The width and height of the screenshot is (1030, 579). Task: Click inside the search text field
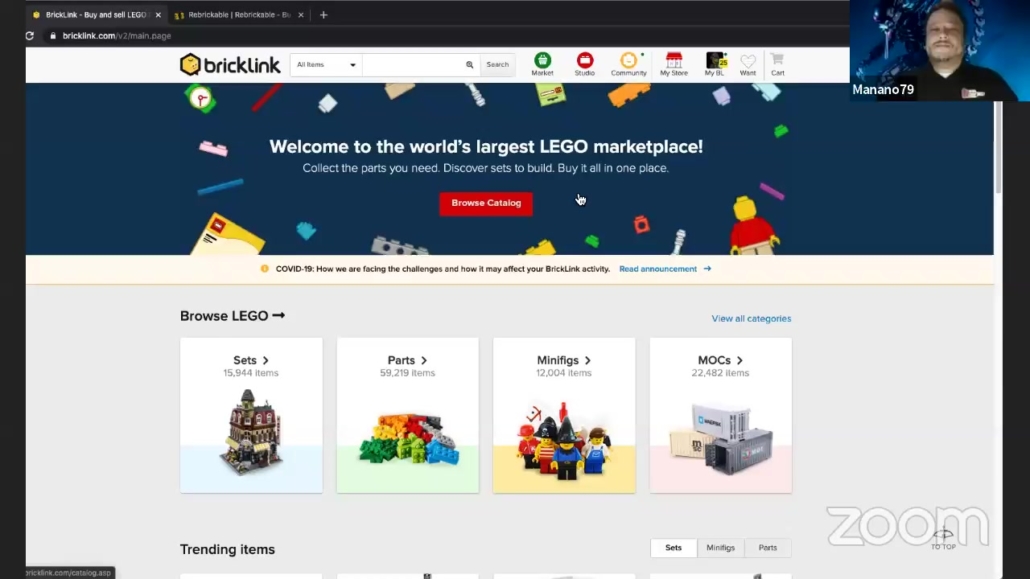[x=413, y=64]
